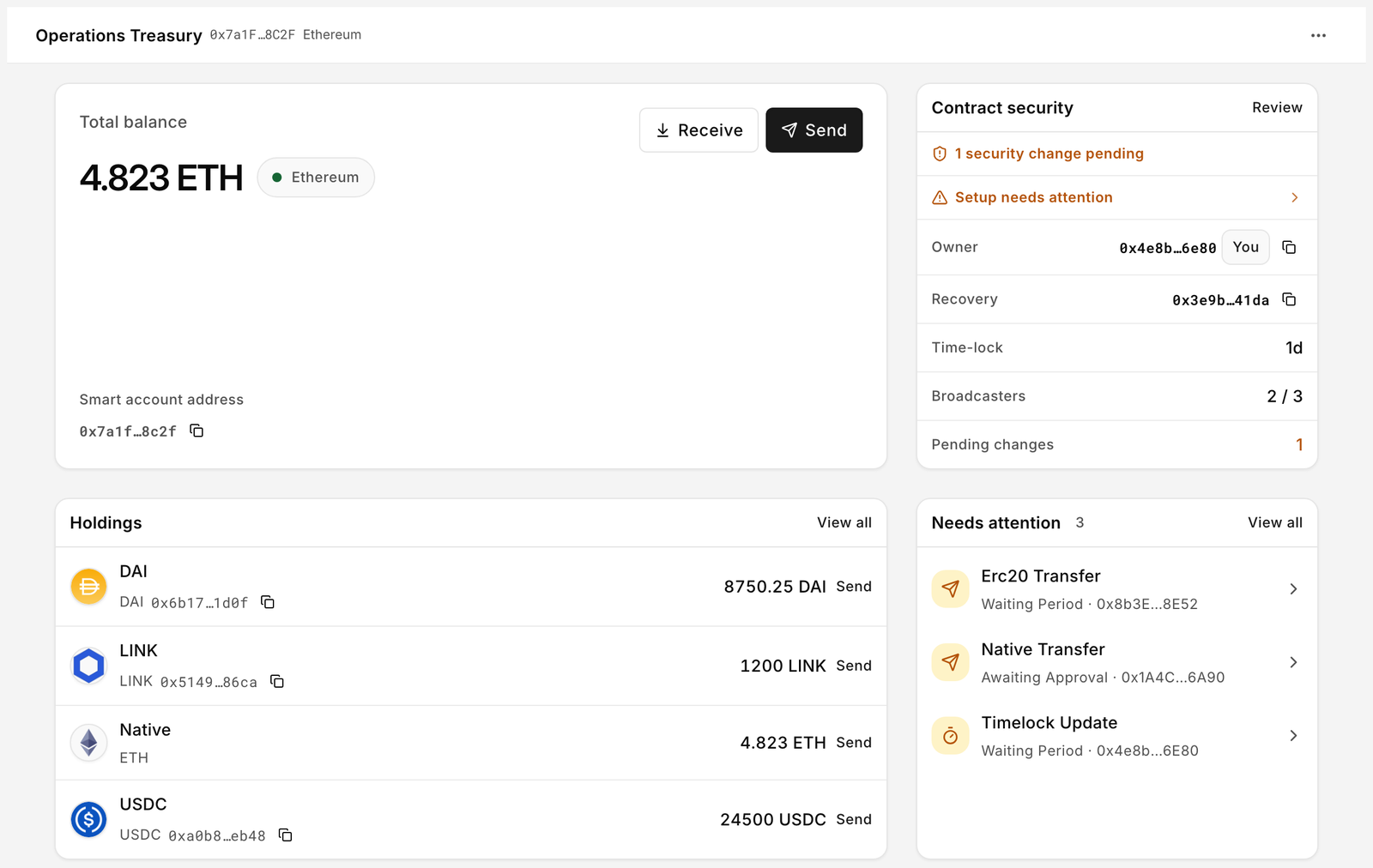
Task: Click the You badge next to Owner
Action: tap(1245, 247)
